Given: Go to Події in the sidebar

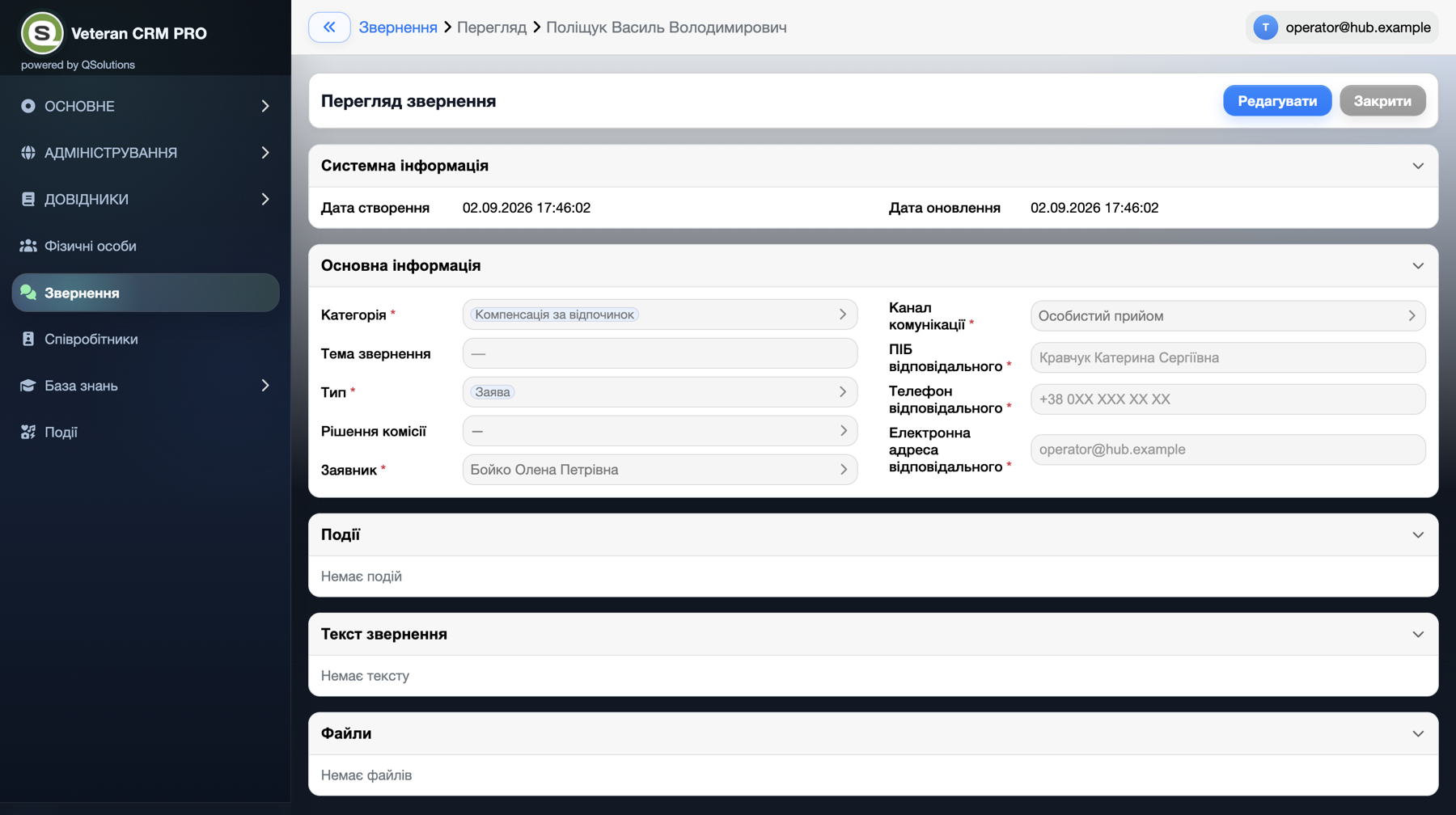Looking at the screenshot, I should pyautogui.click(x=146, y=432).
